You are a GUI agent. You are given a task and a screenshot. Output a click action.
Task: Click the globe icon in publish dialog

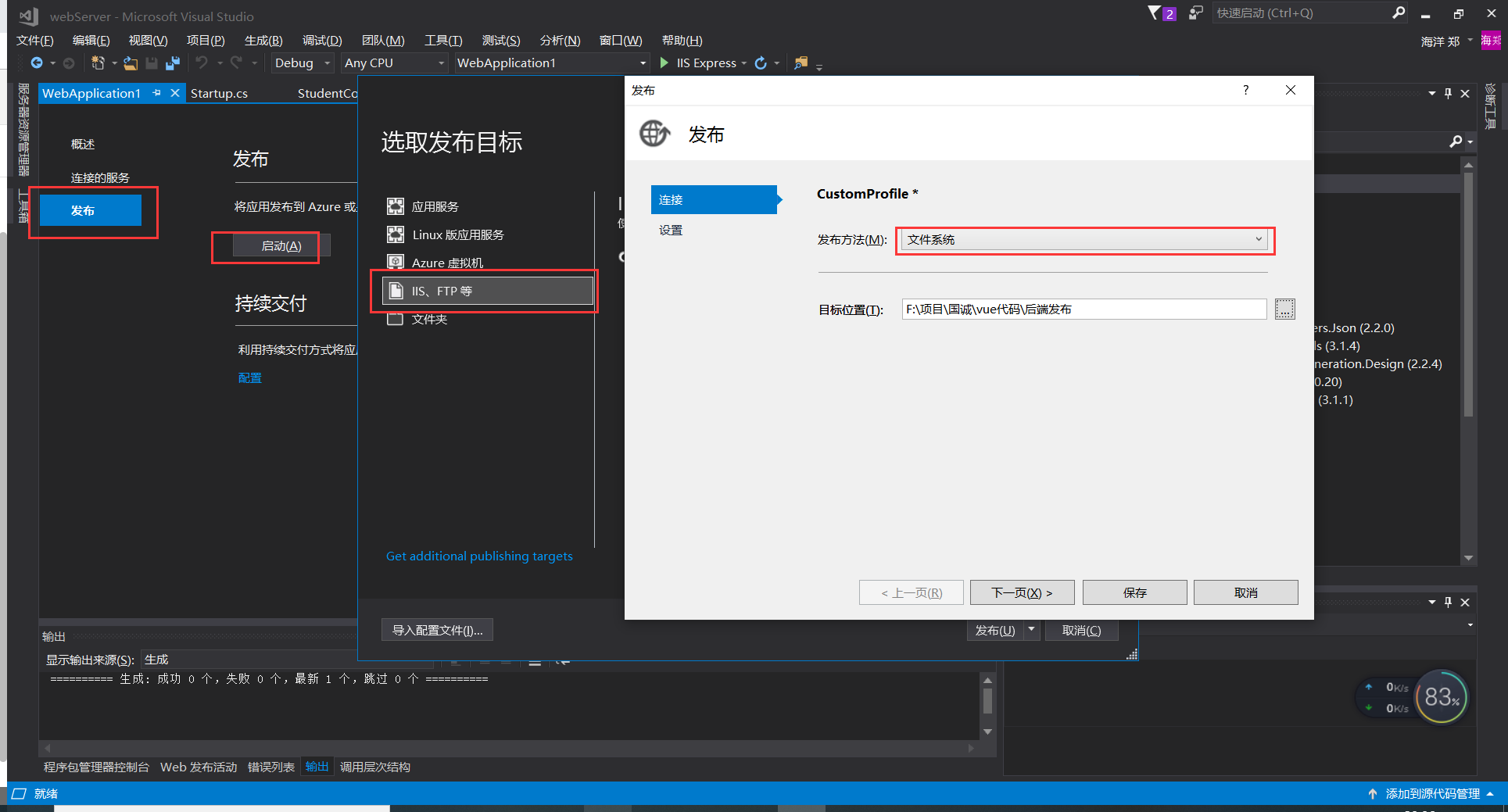(654, 134)
